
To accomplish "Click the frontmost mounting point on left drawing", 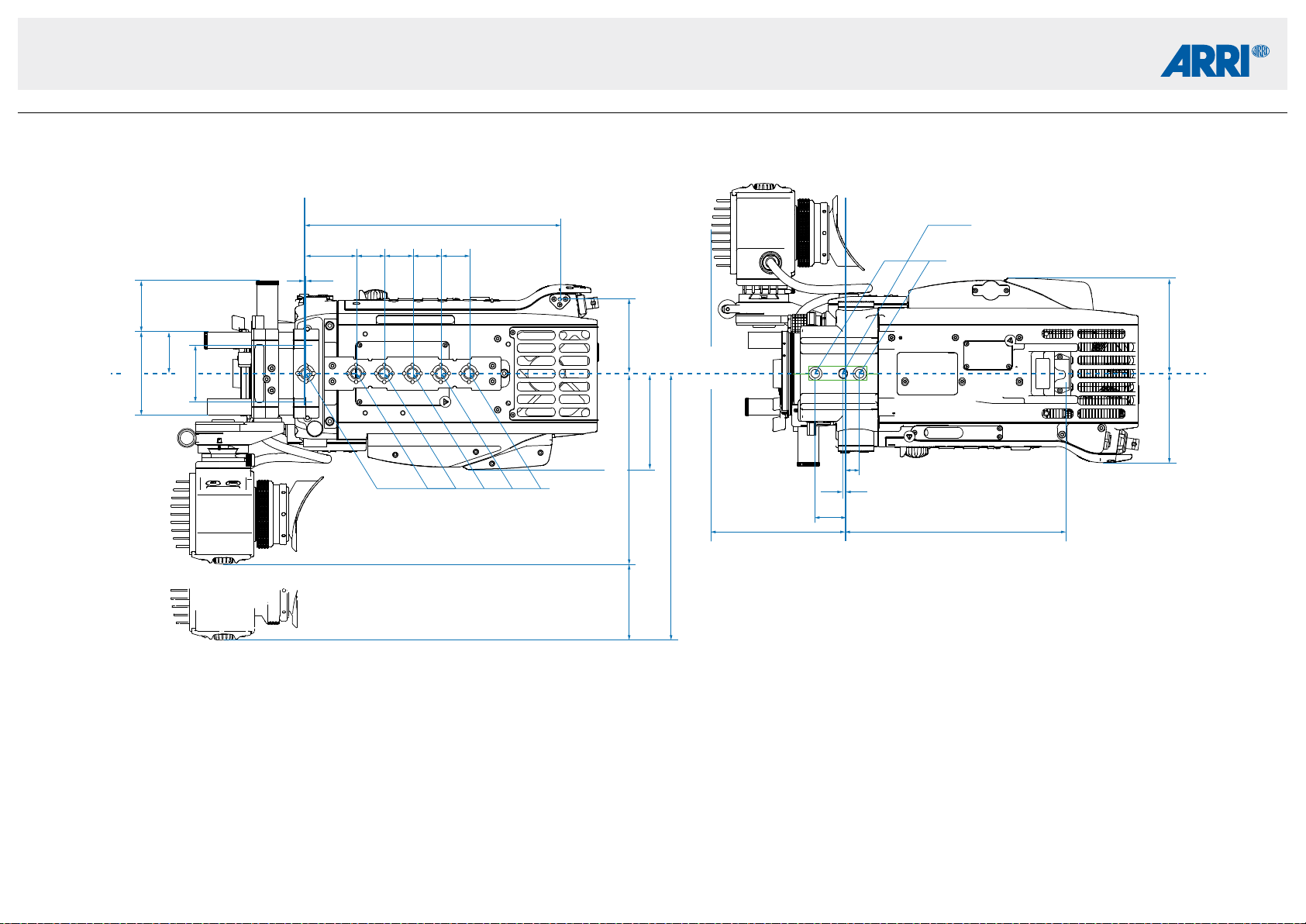I will tap(305, 374).
